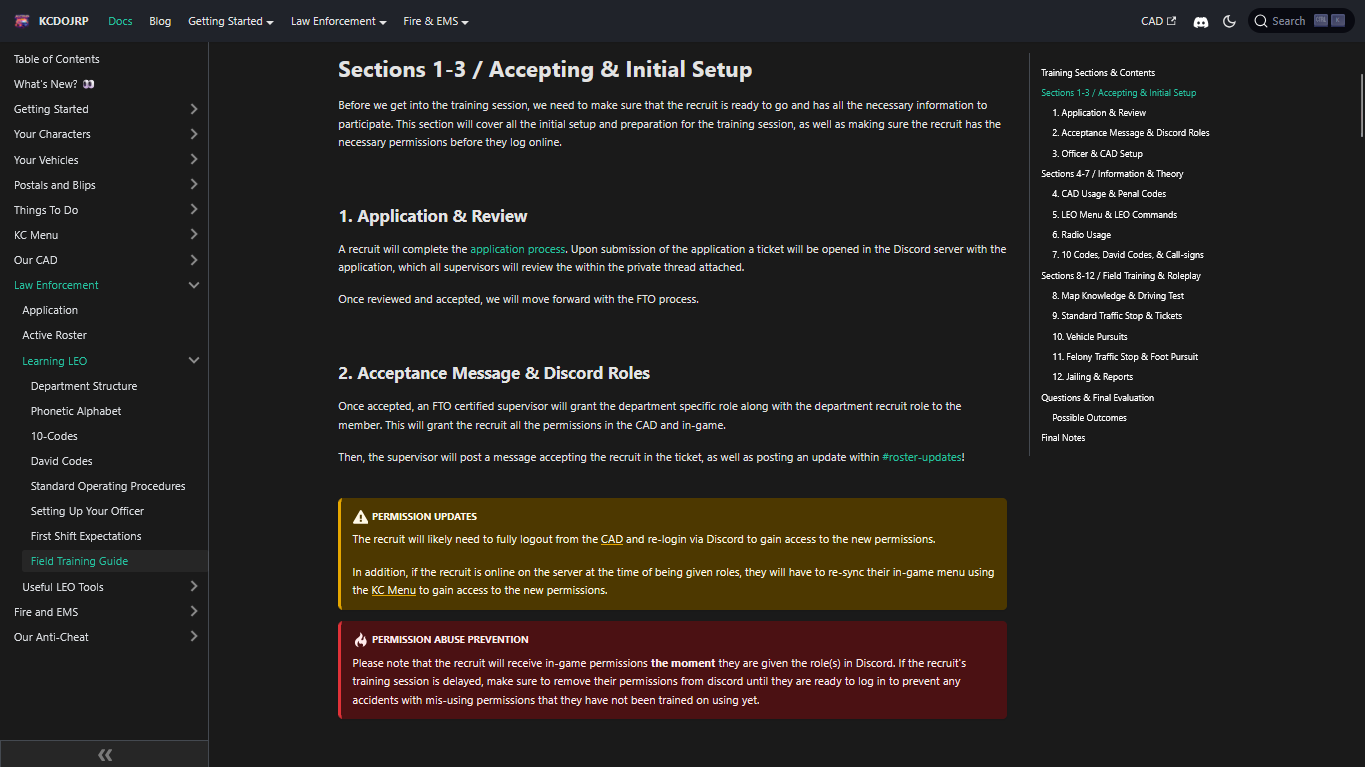The height and width of the screenshot is (767, 1365).
Task: Click the KC Menu link in warning box
Action: 393,590
